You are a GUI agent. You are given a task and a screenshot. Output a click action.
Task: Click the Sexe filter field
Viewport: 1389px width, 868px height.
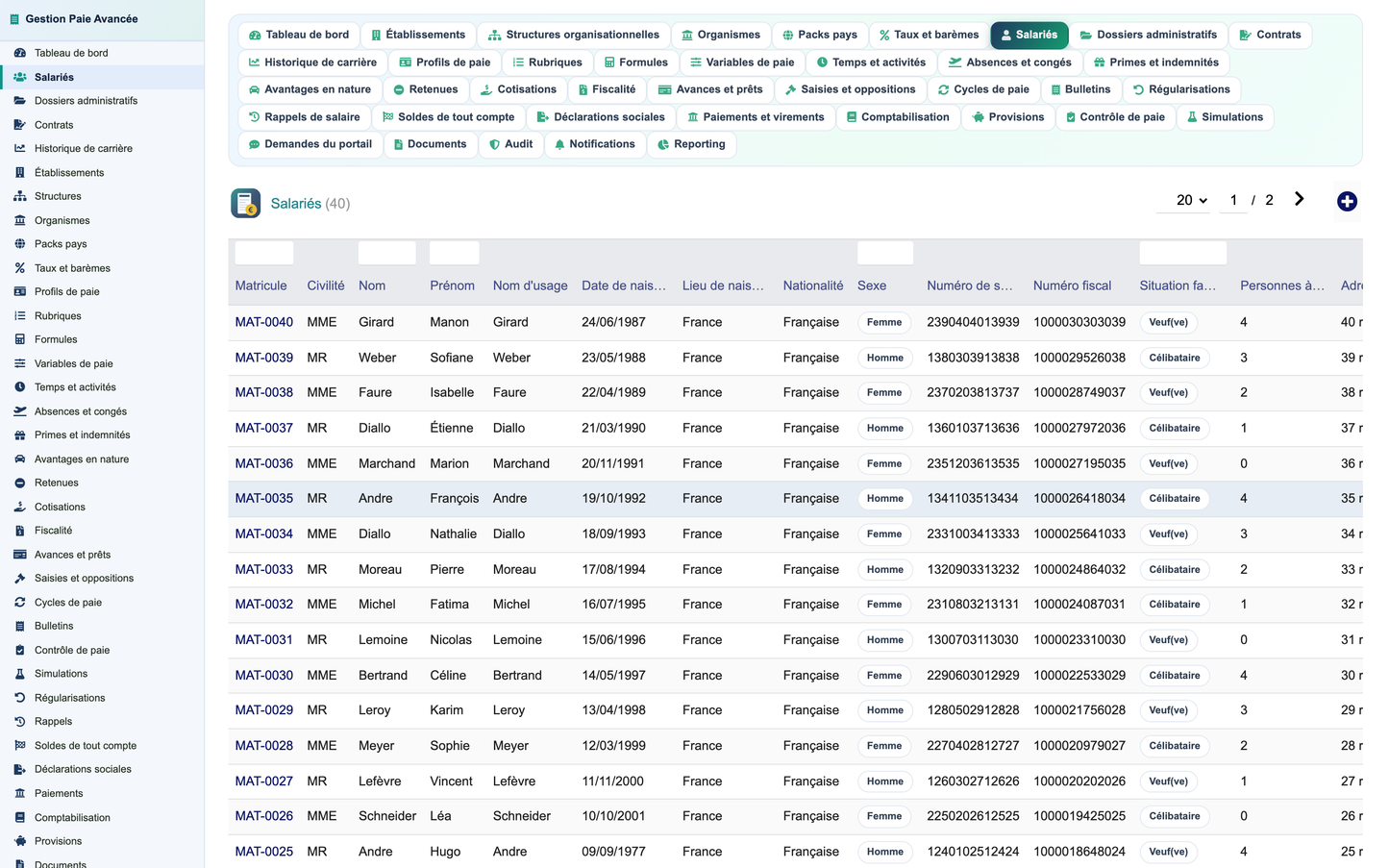885,253
